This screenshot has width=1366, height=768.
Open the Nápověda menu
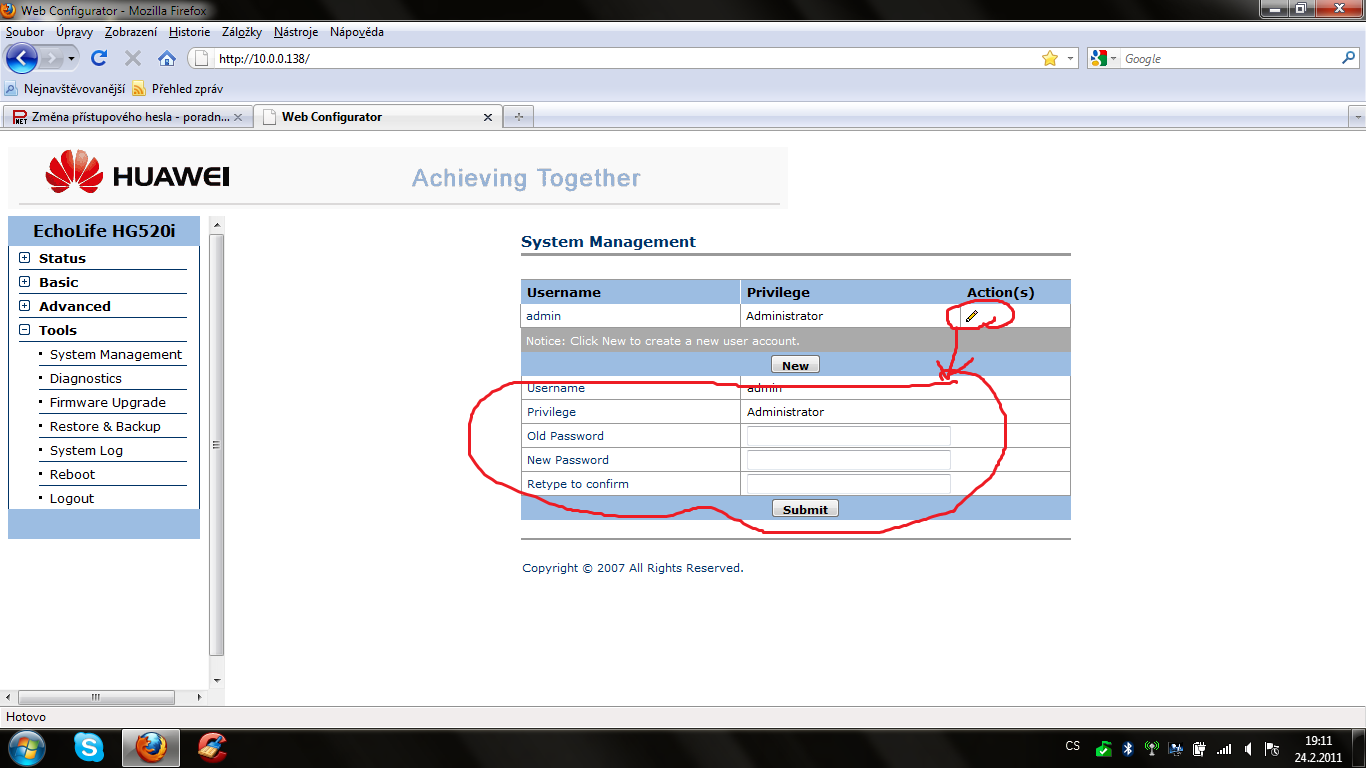(x=356, y=32)
